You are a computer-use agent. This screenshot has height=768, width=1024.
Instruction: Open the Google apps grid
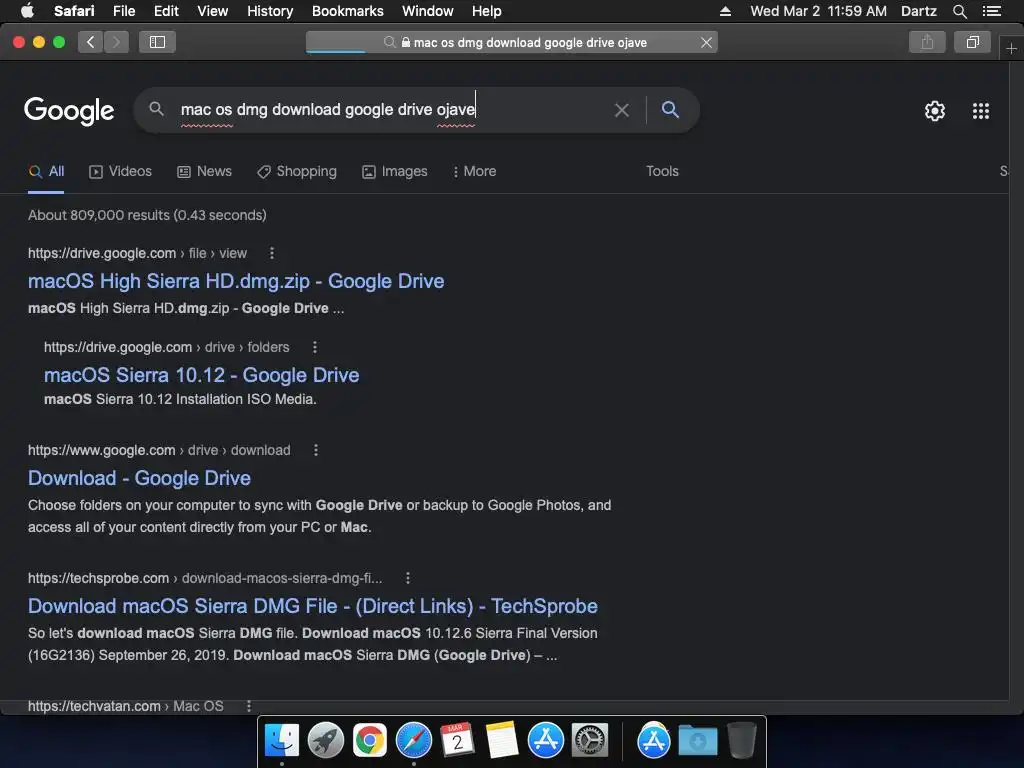click(x=981, y=111)
